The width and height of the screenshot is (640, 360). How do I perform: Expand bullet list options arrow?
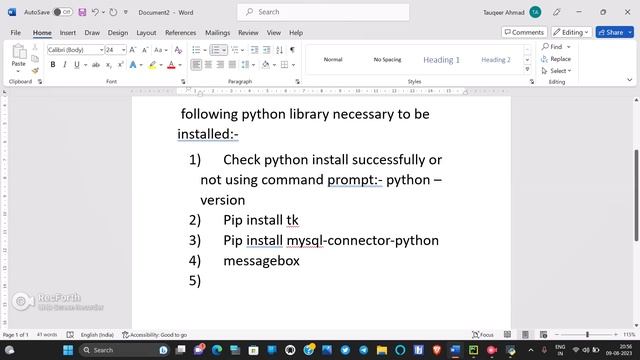(205, 50)
